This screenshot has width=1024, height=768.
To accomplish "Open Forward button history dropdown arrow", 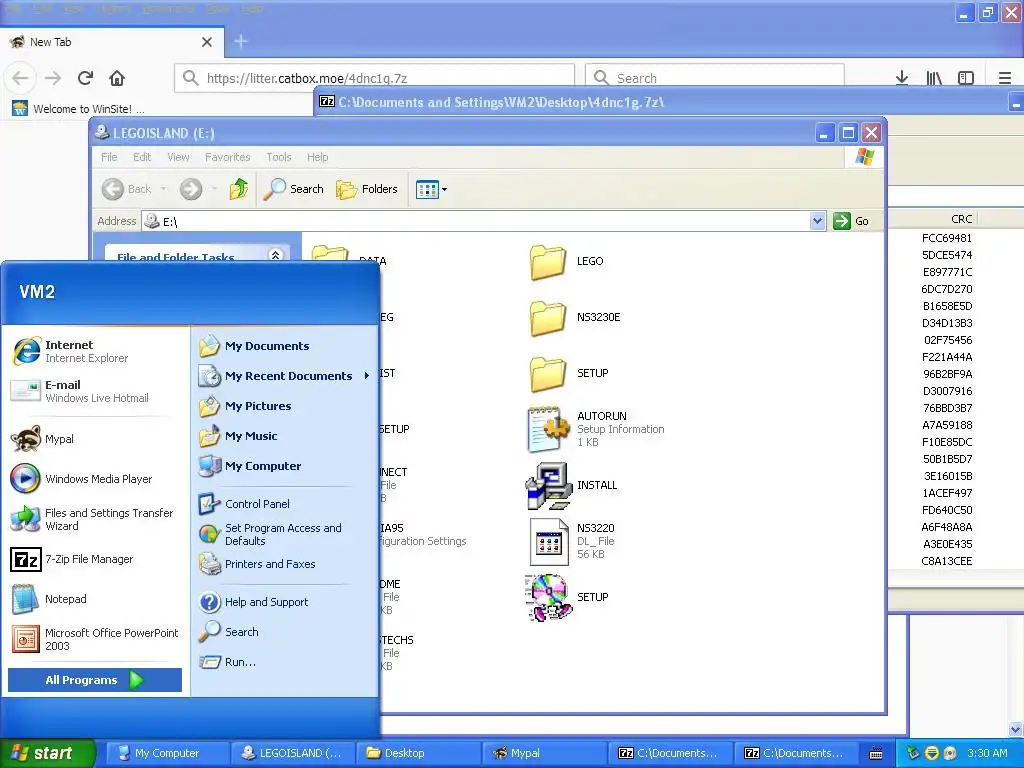I will 214,189.
